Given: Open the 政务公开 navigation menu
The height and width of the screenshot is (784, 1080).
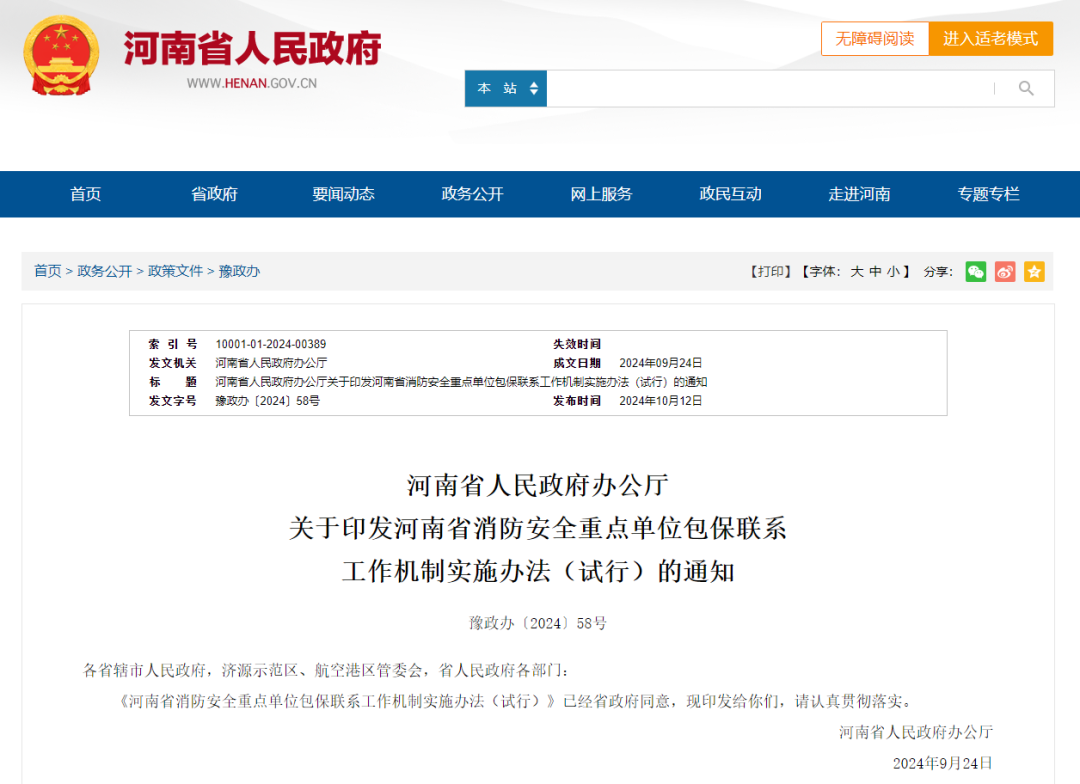Looking at the screenshot, I should 472,194.
